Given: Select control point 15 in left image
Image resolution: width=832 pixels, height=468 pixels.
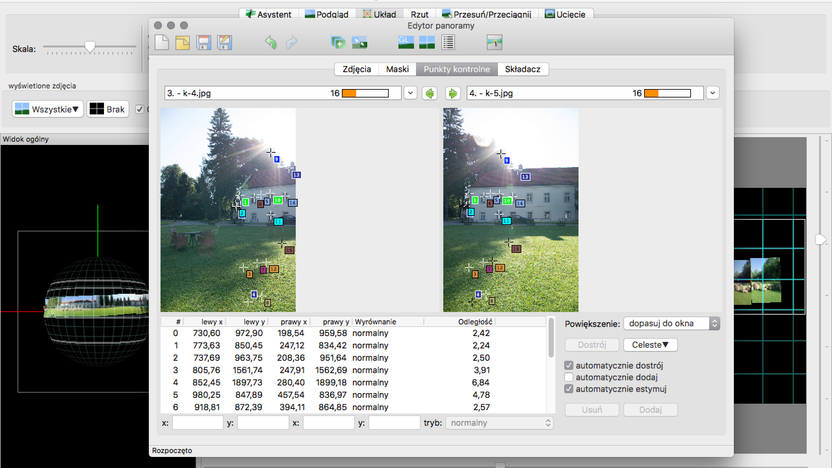Looking at the screenshot, I should pyautogui.click(x=289, y=250).
